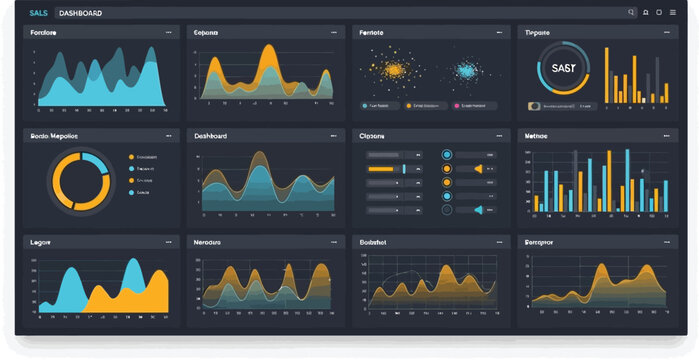This screenshot has width=699, height=360.
Task: Click the 'Dashboard' panel title
Action: (210, 136)
